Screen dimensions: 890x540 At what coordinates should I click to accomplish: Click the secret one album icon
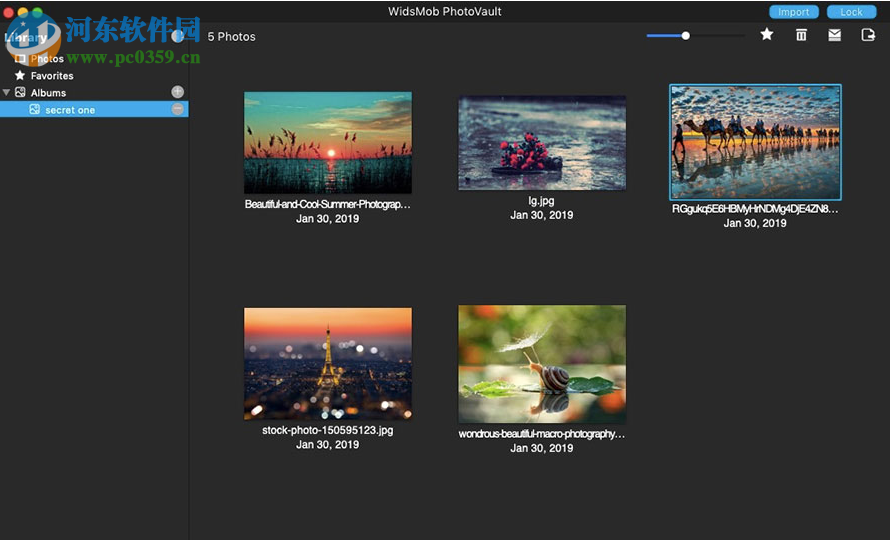pyautogui.click(x=35, y=110)
